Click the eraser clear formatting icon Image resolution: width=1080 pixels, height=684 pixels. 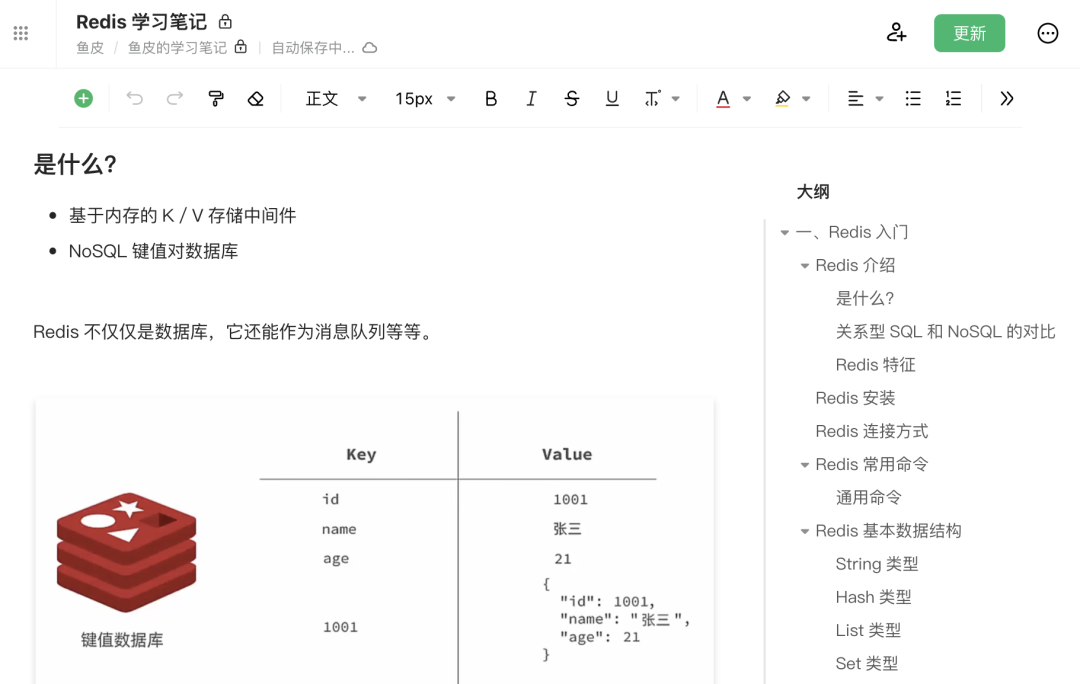click(256, 98)
